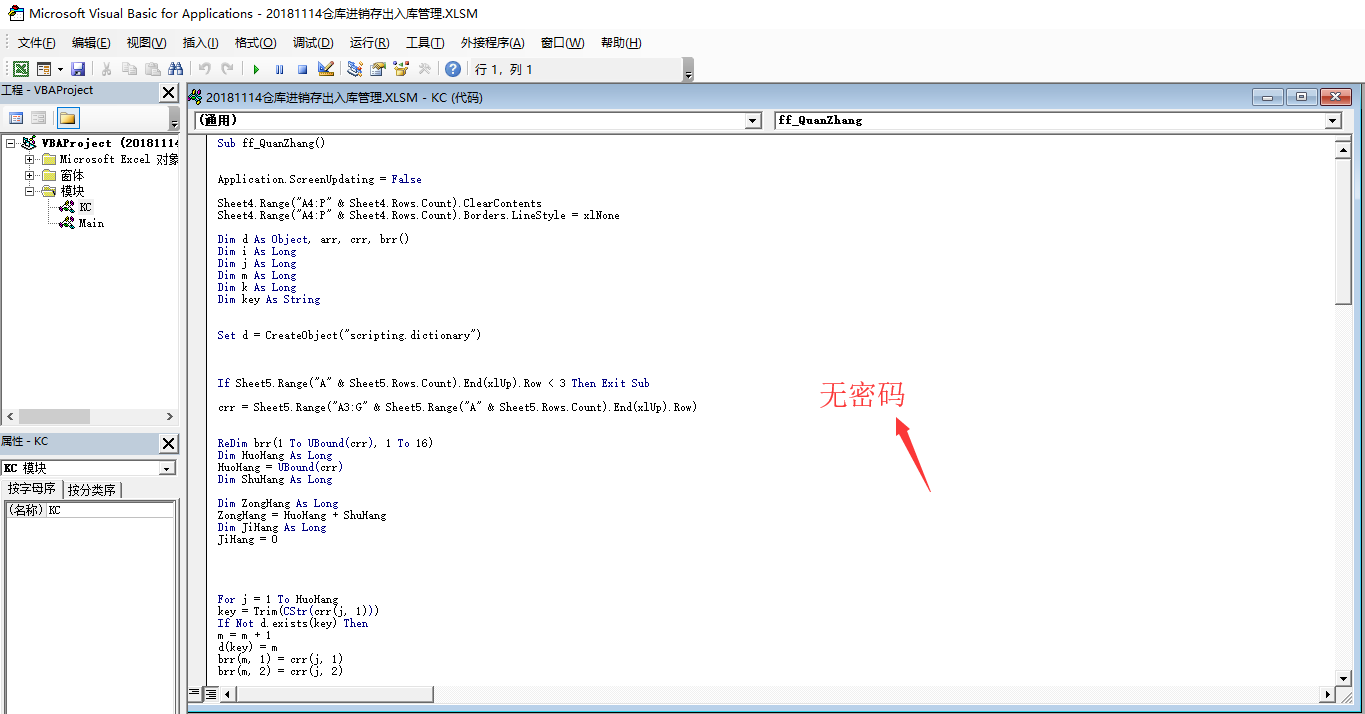Open VBA Help question mark icon
1365x714 pixels.
coord(453,69)
